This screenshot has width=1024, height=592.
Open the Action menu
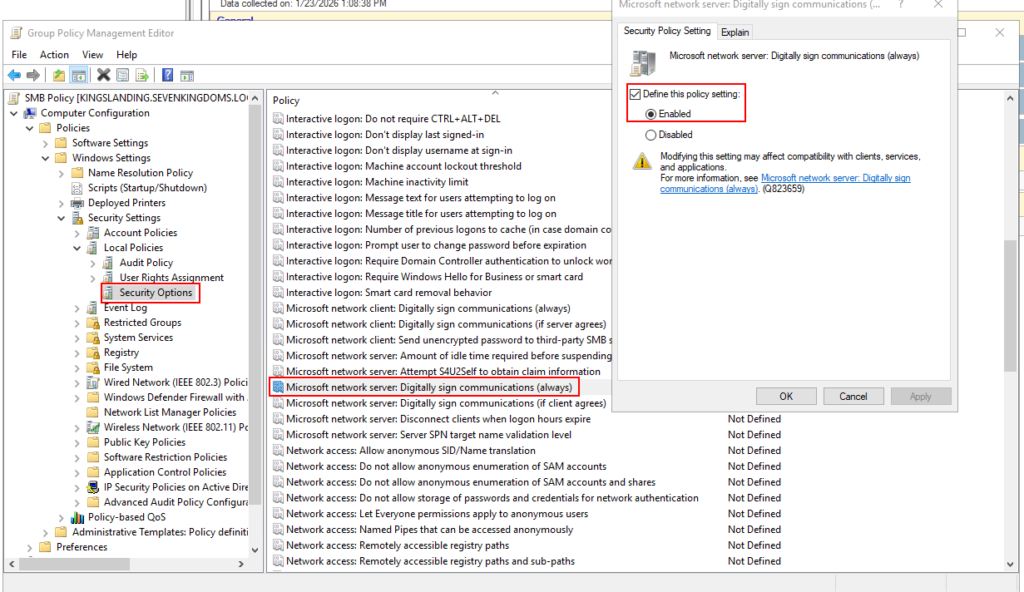tap(54, 54)
